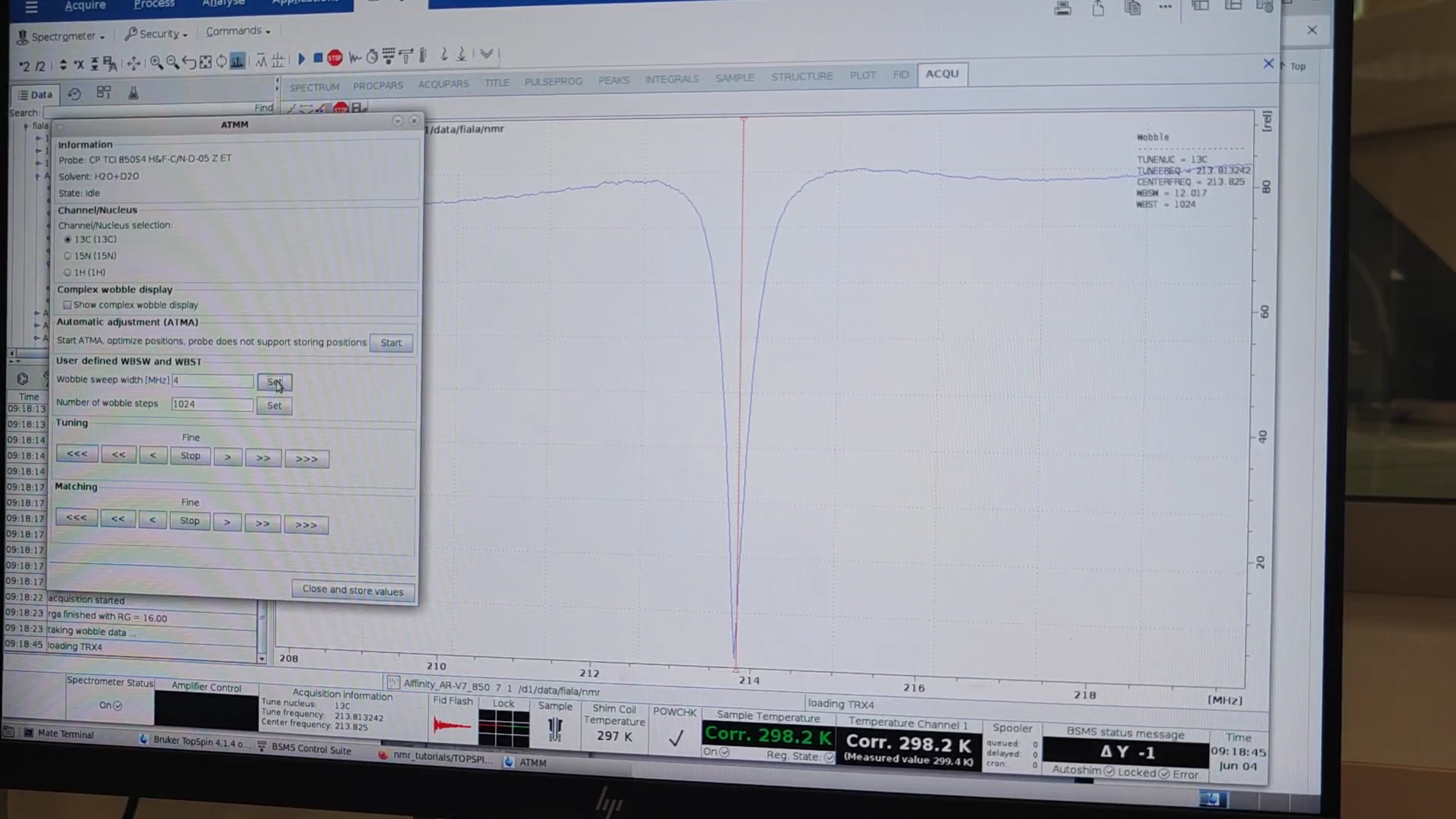Viewport: 1456px width, 819px height.
Task: Enable Show complex wobble display checkbox
Action: pyautogui.click(x=68, y=305)
